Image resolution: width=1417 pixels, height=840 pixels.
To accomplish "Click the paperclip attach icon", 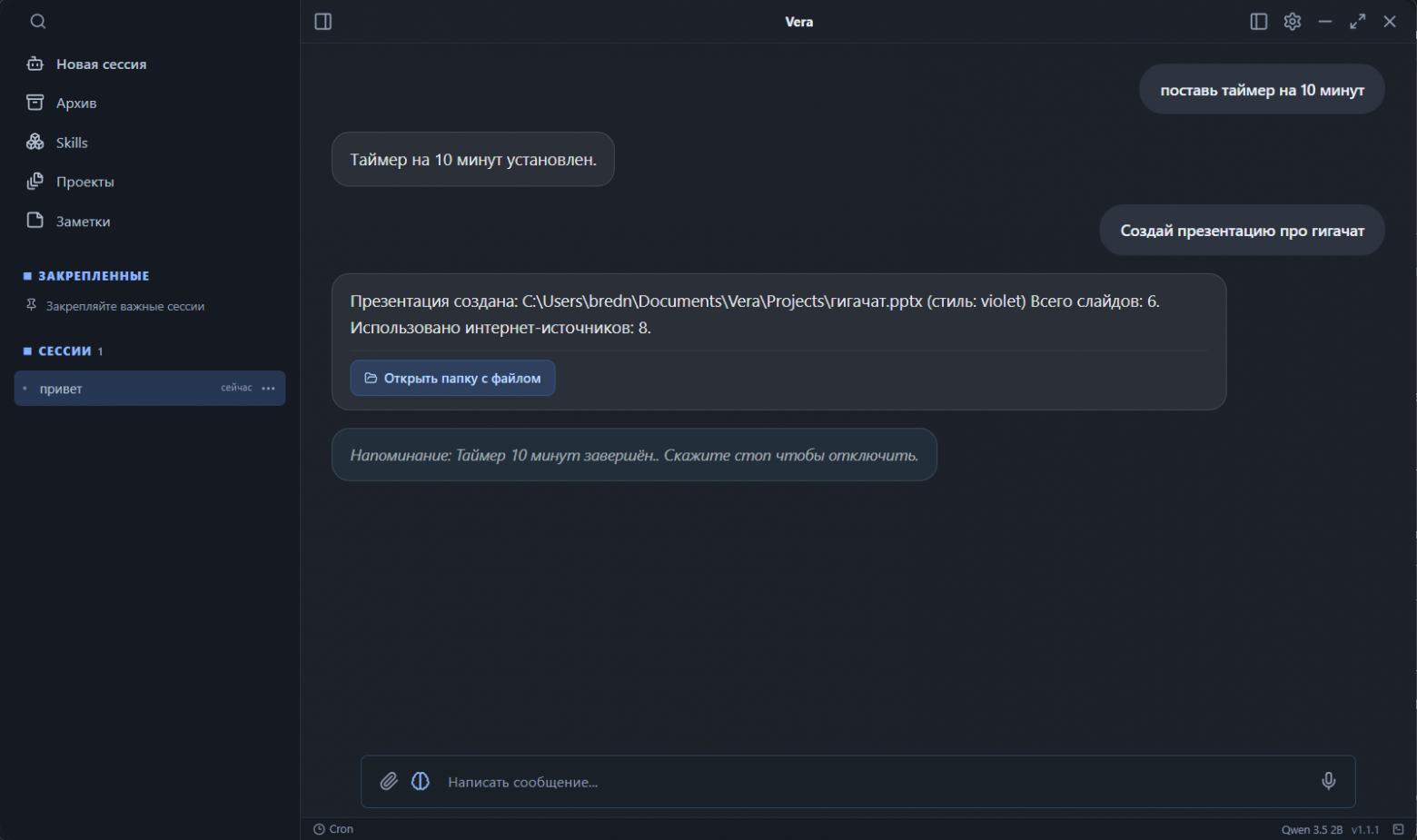I will point(389,781).
